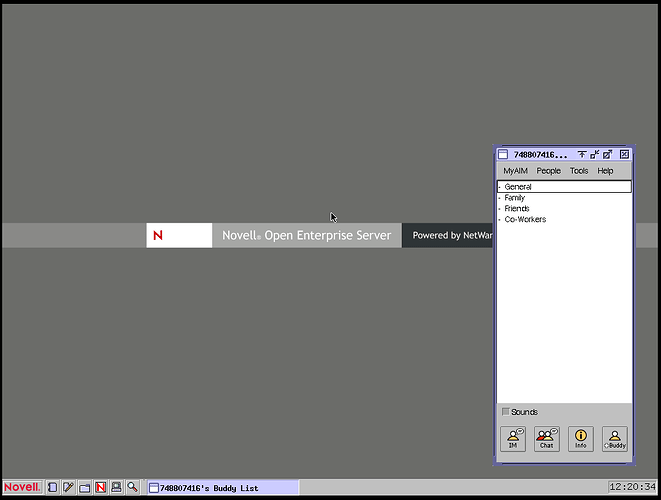Open the MyAIM menu
This screenshot has height=500, width=661.
click(515, 171)
